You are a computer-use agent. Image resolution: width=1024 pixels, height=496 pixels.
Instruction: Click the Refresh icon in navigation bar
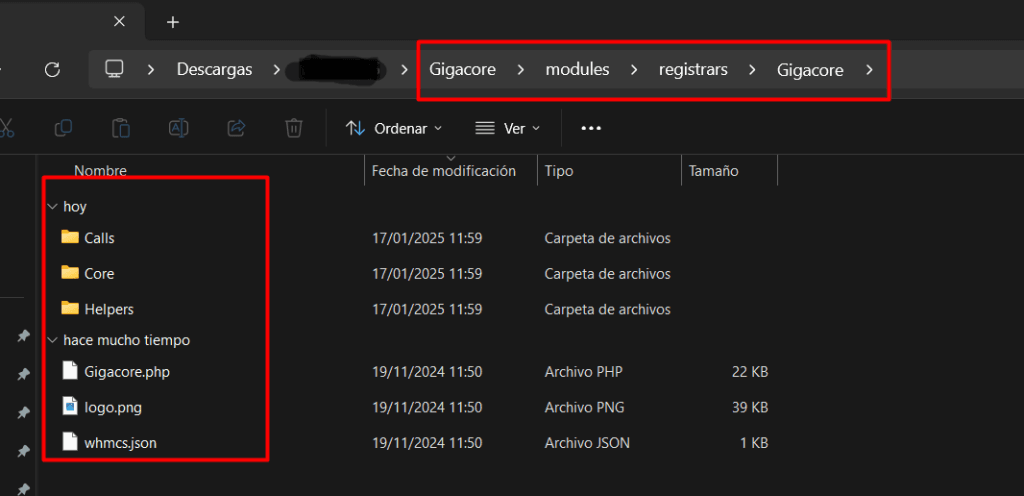(53, 69)
